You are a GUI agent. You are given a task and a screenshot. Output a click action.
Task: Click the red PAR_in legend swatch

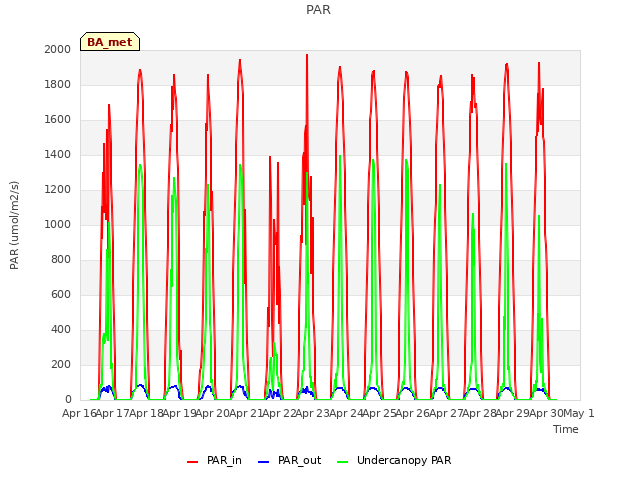[192, 462]
